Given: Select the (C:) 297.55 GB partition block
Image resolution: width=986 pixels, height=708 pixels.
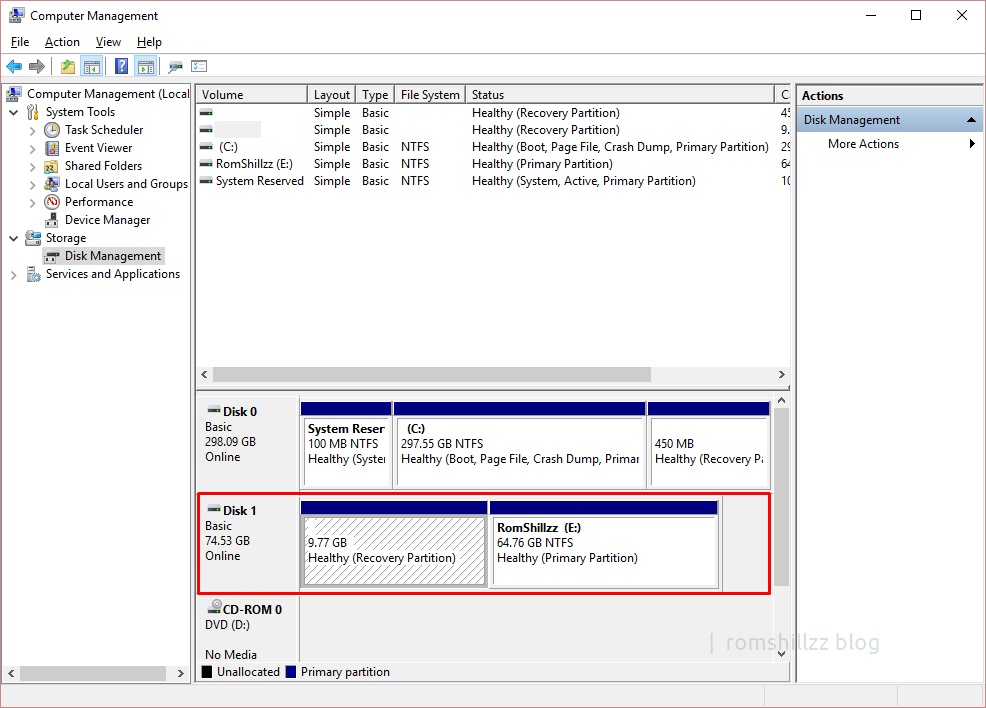Looking at the screenshot, I should pyautogui.click(x=520, y=445).
